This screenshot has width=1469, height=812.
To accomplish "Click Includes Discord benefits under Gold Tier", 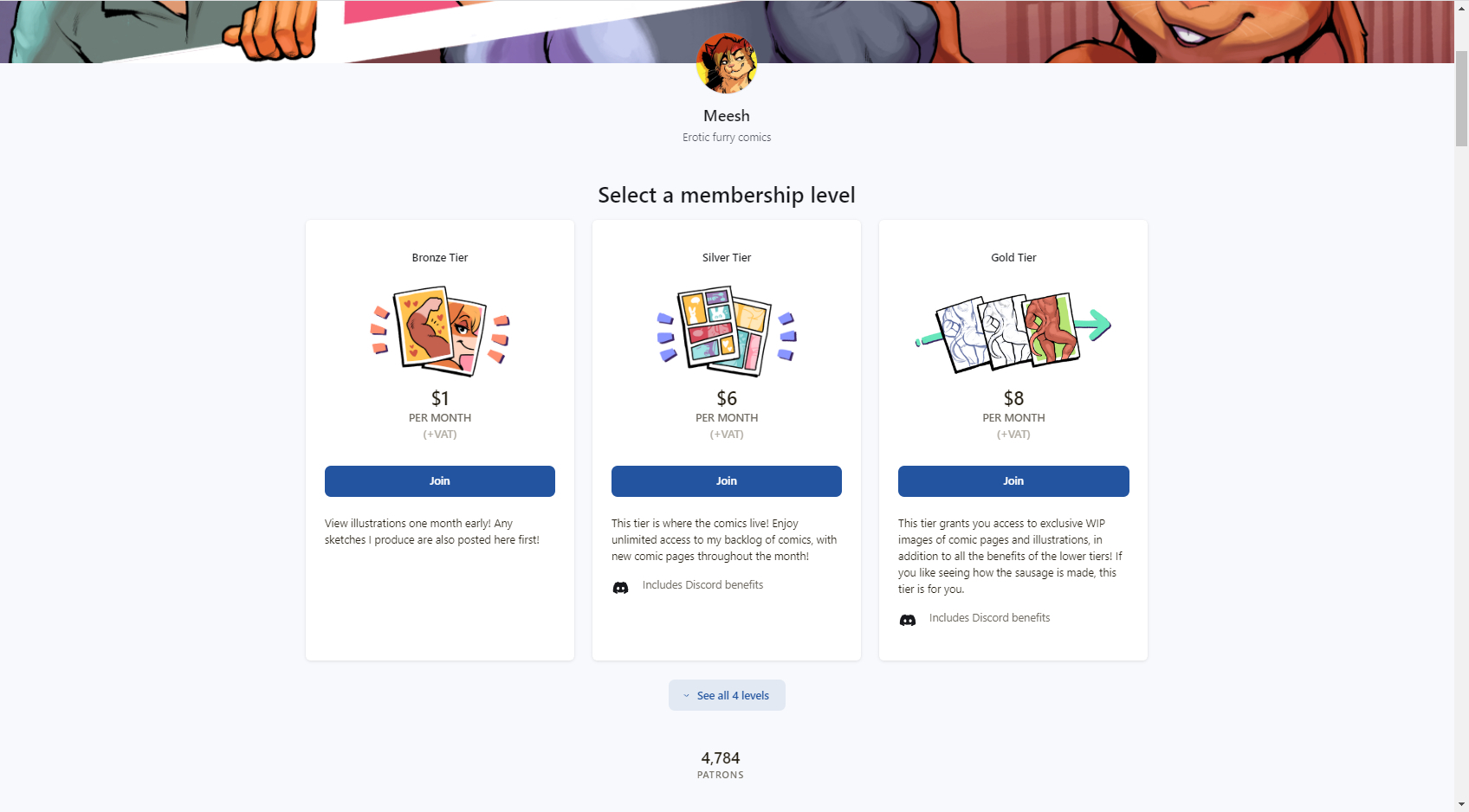I will pos(989,618).
